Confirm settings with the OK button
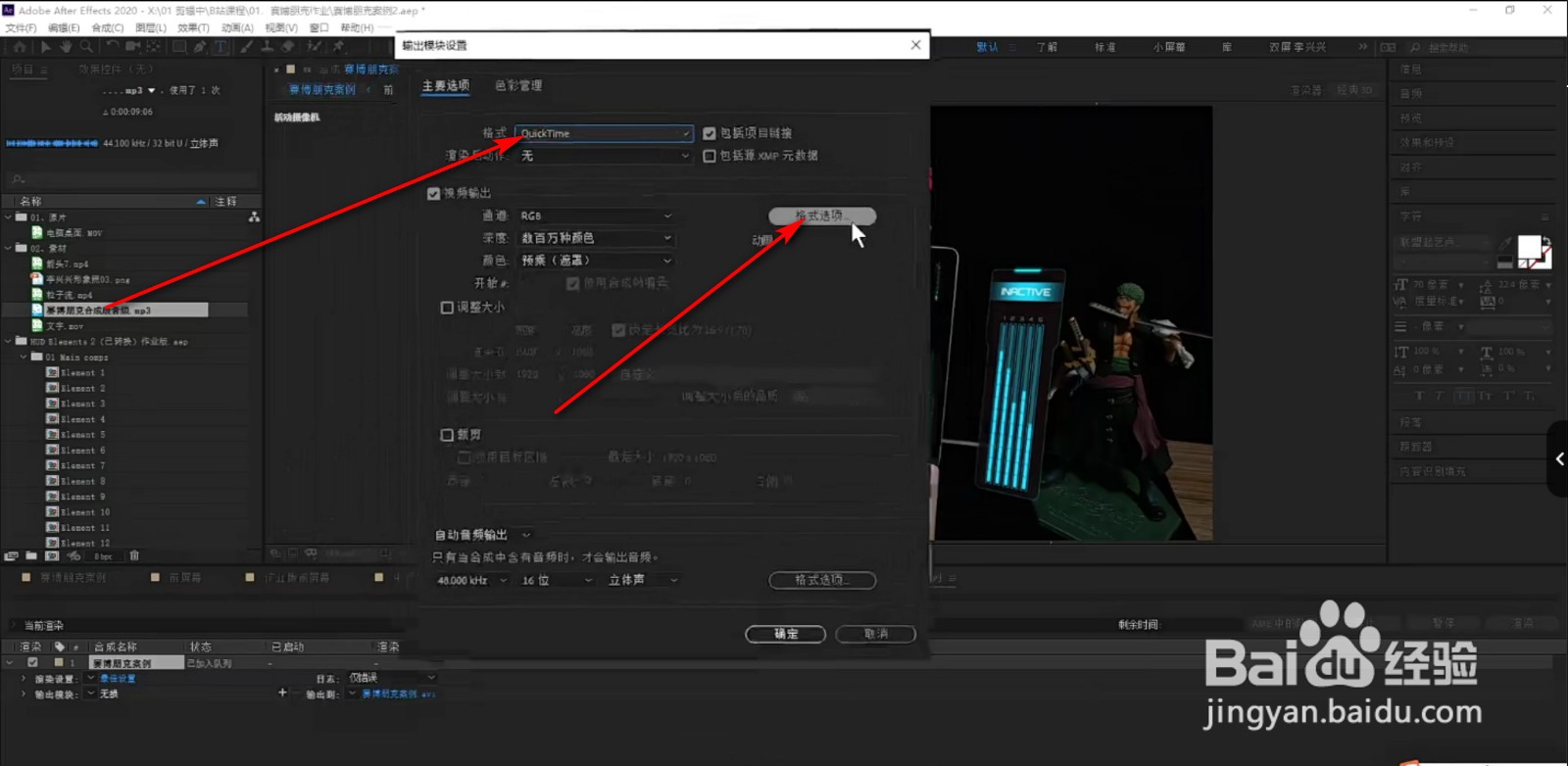The image size is (1568, 766). pyautogui.click(x=785, y=634)
